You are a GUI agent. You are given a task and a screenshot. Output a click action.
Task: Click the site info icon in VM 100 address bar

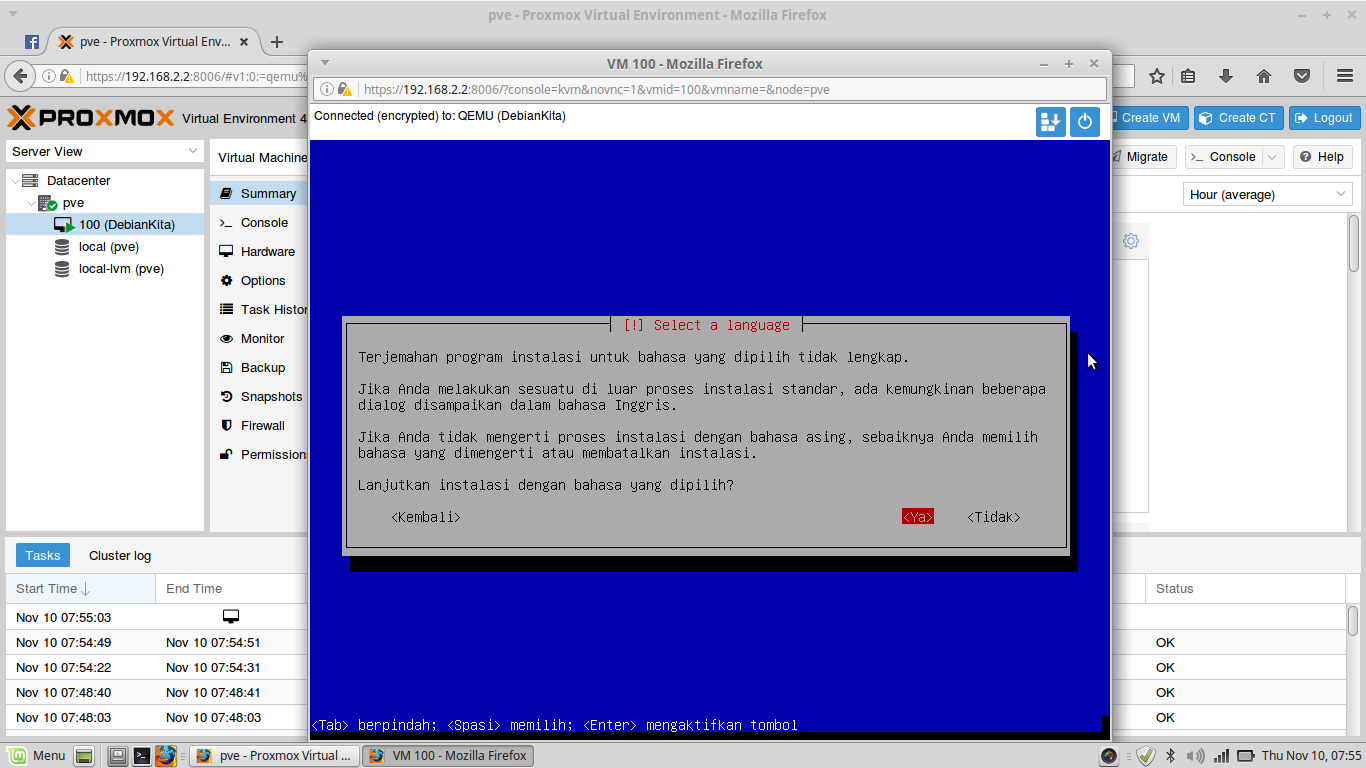327,89
